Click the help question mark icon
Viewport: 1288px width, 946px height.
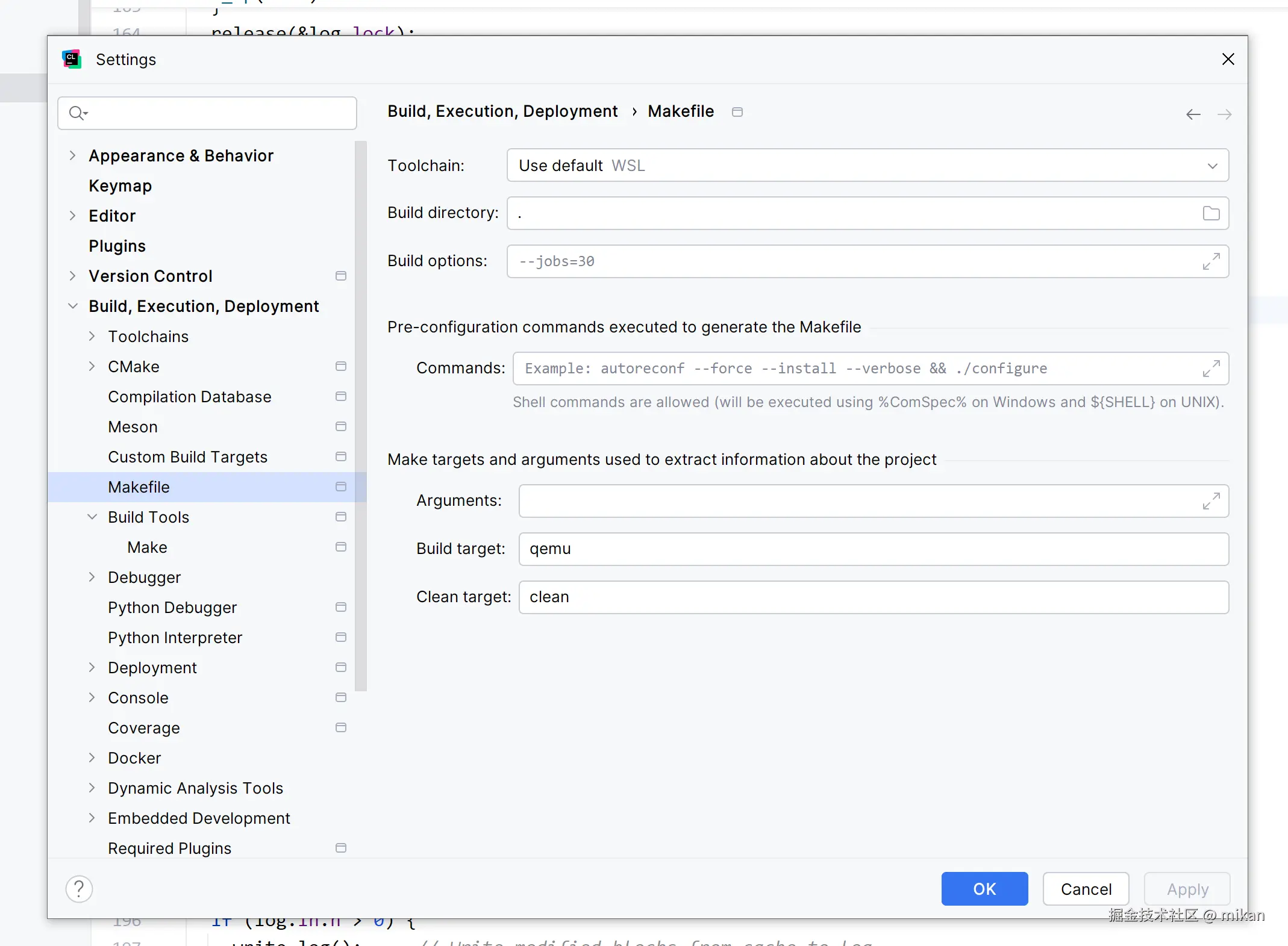tap(79, 889)
